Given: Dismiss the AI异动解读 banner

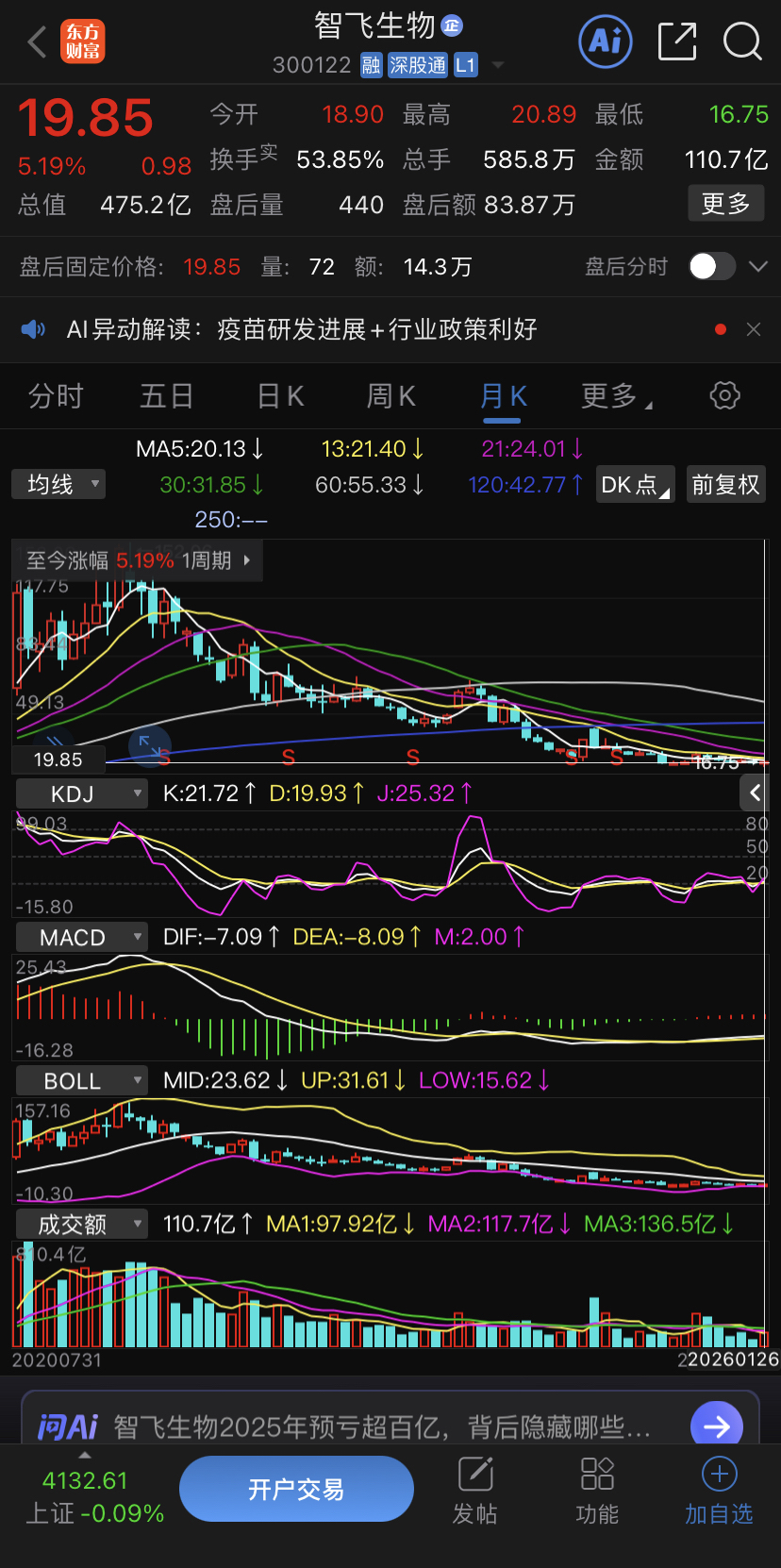Looking at the screenshot, I should pos(753,329).
